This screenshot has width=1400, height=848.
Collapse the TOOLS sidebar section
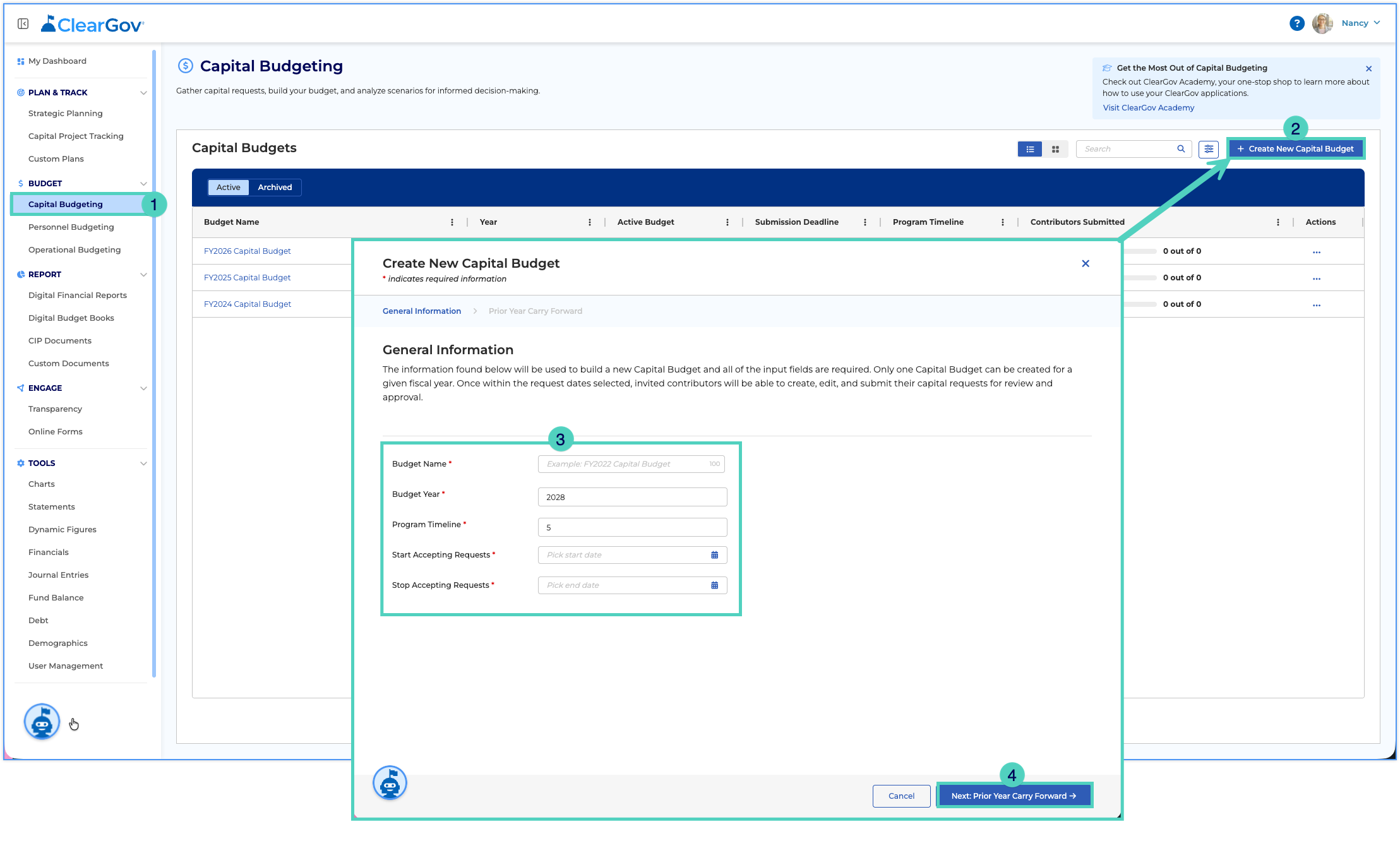[x=143, y=463]
